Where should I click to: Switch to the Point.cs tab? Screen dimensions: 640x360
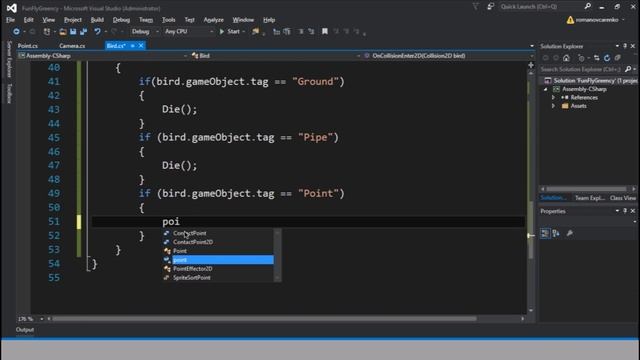28,46
